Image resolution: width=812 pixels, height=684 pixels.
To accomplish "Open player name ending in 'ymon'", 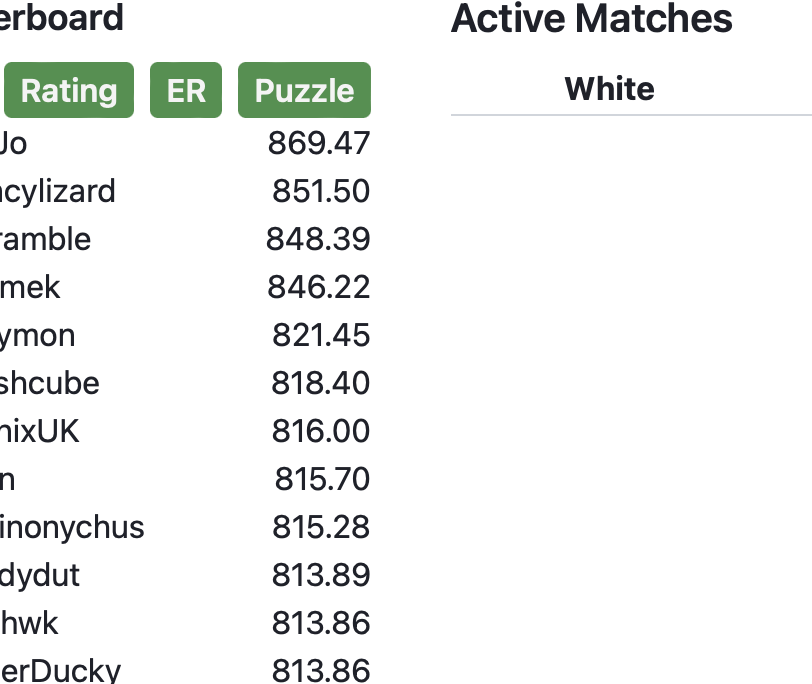I will [37, 335].
